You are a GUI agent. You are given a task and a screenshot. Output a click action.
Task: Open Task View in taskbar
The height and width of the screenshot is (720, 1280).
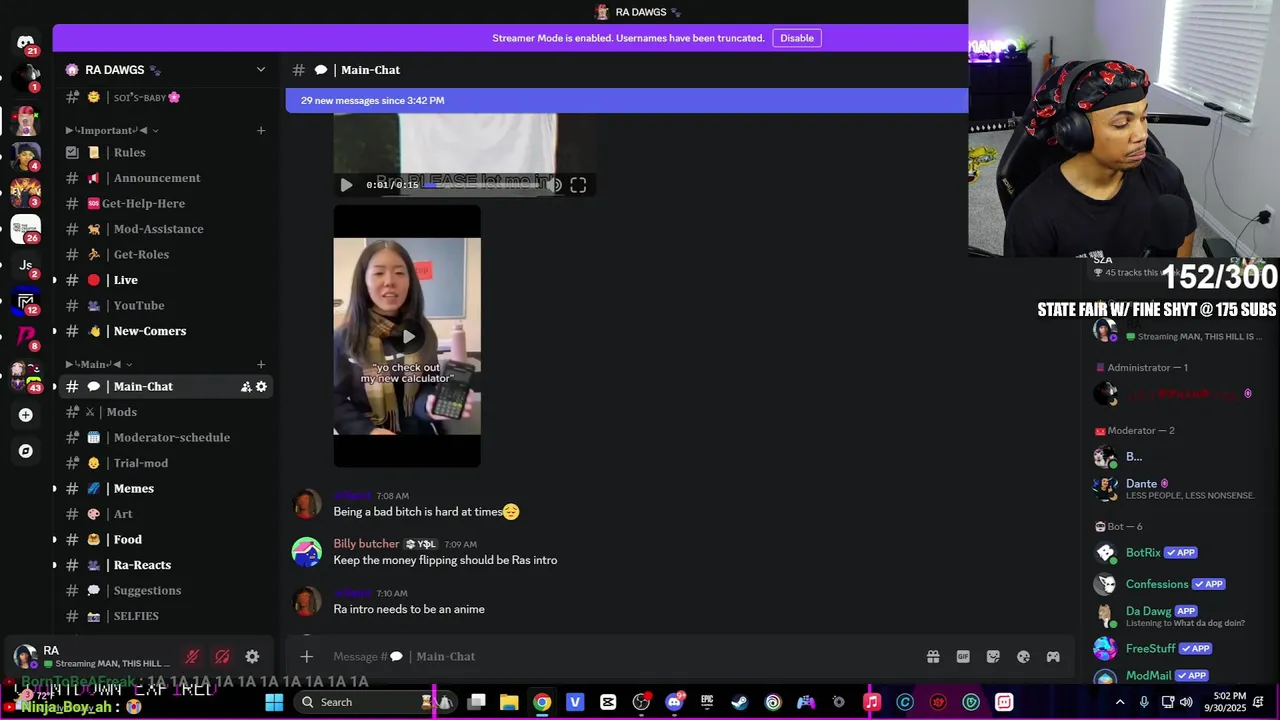(x=476, y=702)
